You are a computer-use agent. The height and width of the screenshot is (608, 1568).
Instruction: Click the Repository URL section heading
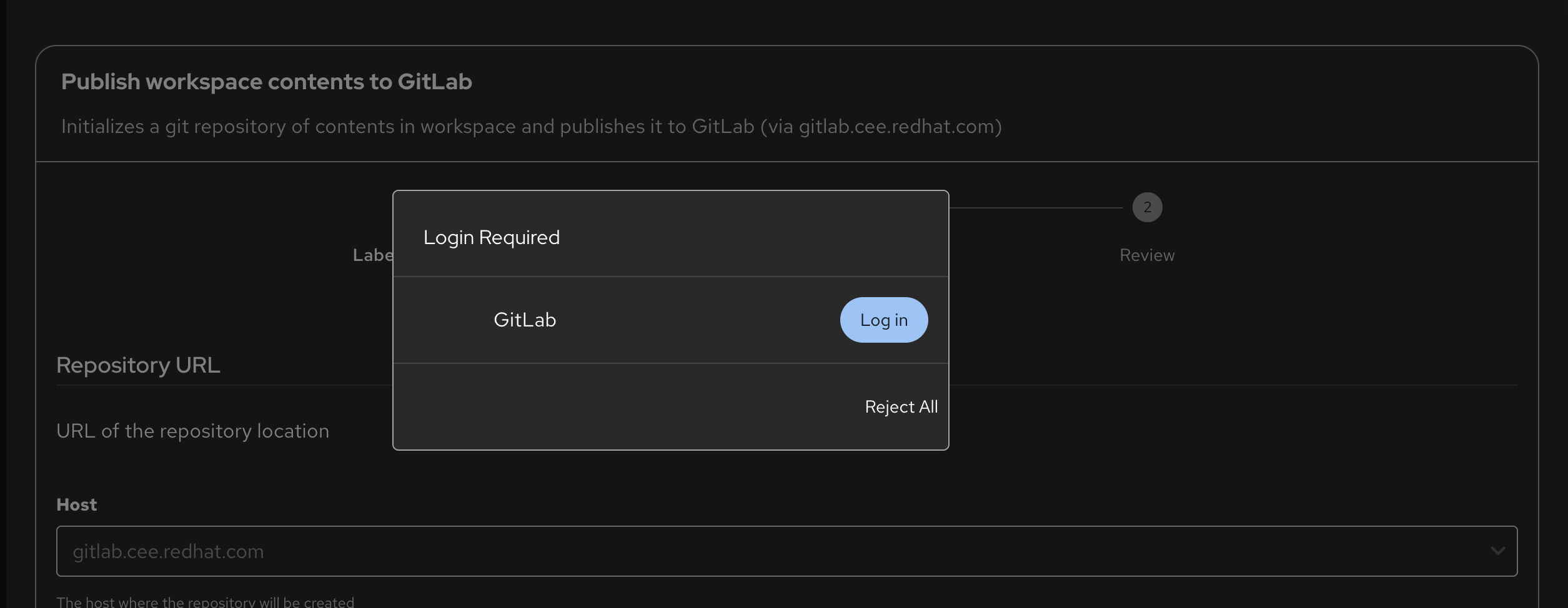138,365
